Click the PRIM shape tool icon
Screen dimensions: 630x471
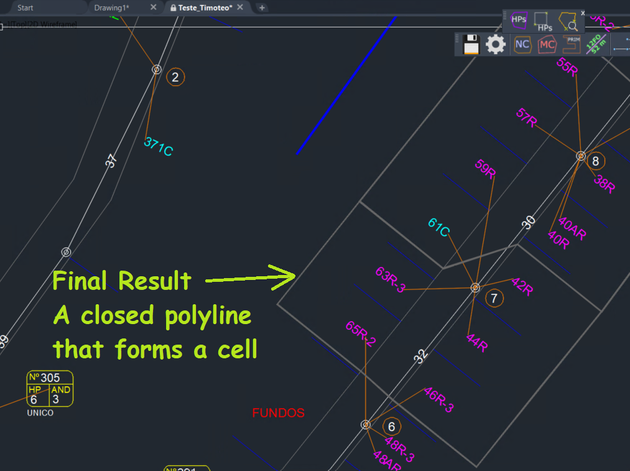click(573, 44)
